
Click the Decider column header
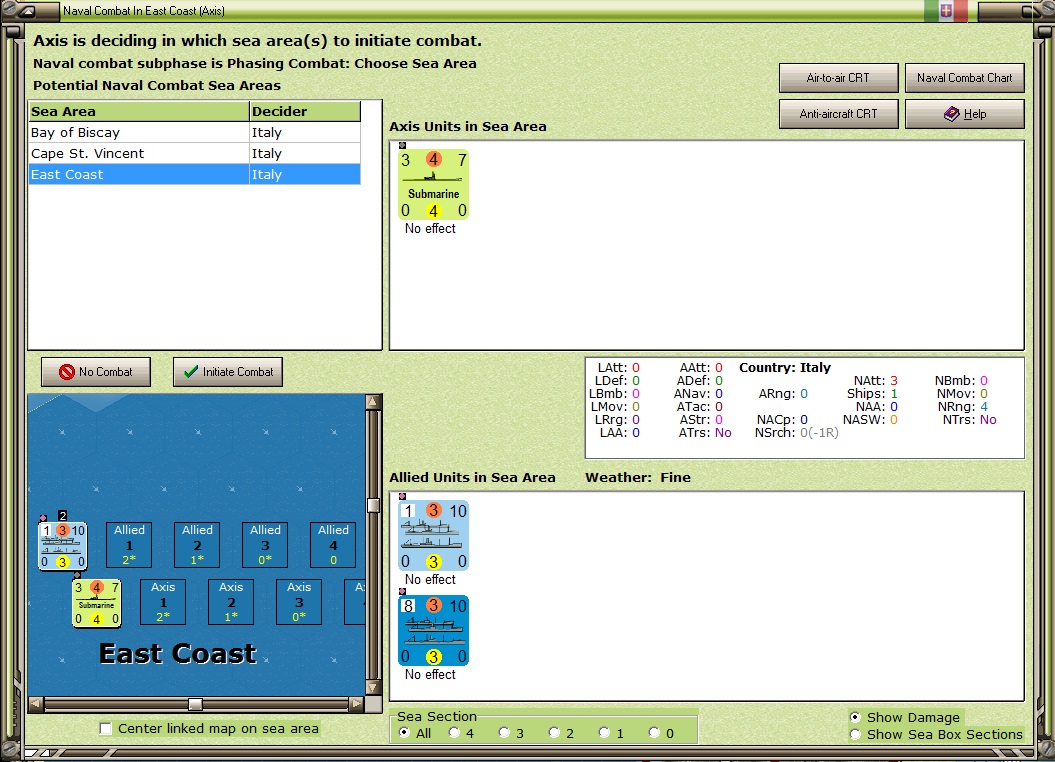pos(305,112)
